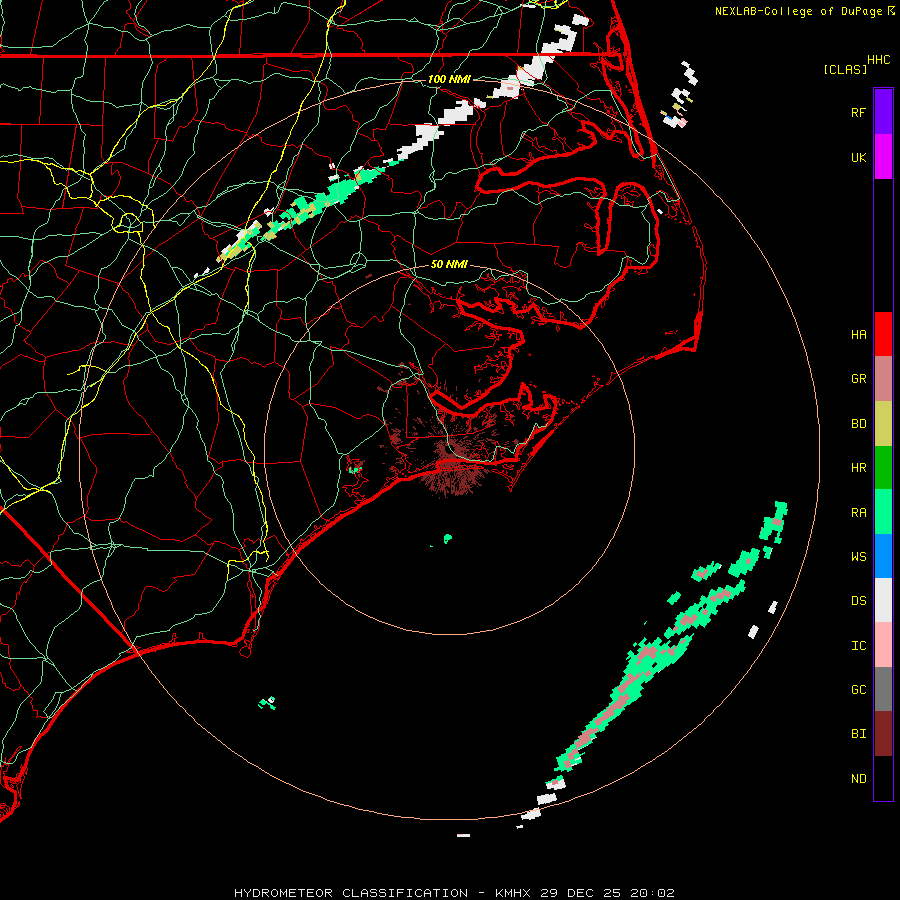The width and height of the screenshot is (900, 900).
Task: Click the '20:02' timestamp text
Action: click(x=652, y=893)
